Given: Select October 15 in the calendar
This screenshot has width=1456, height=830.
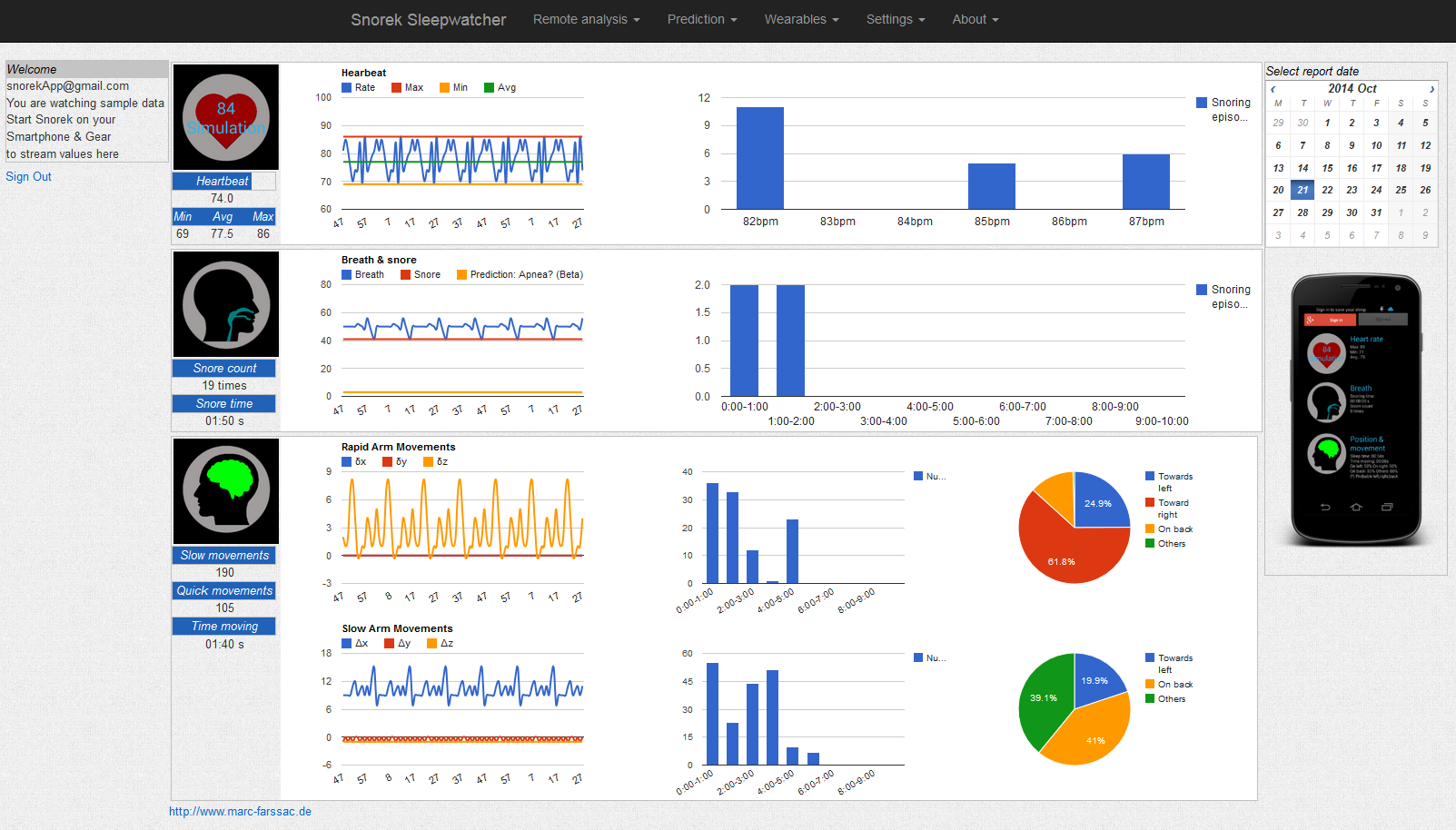Looking at the screenshot, I should pos(1327,168).
